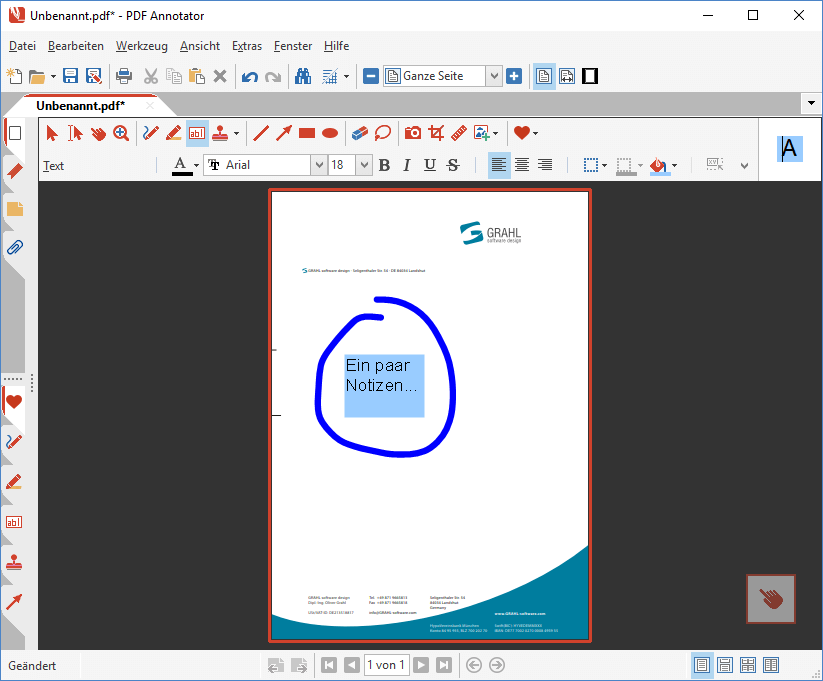Click the page number field 1 von 1
The image size is (823, 681).
tap(386, 665)
